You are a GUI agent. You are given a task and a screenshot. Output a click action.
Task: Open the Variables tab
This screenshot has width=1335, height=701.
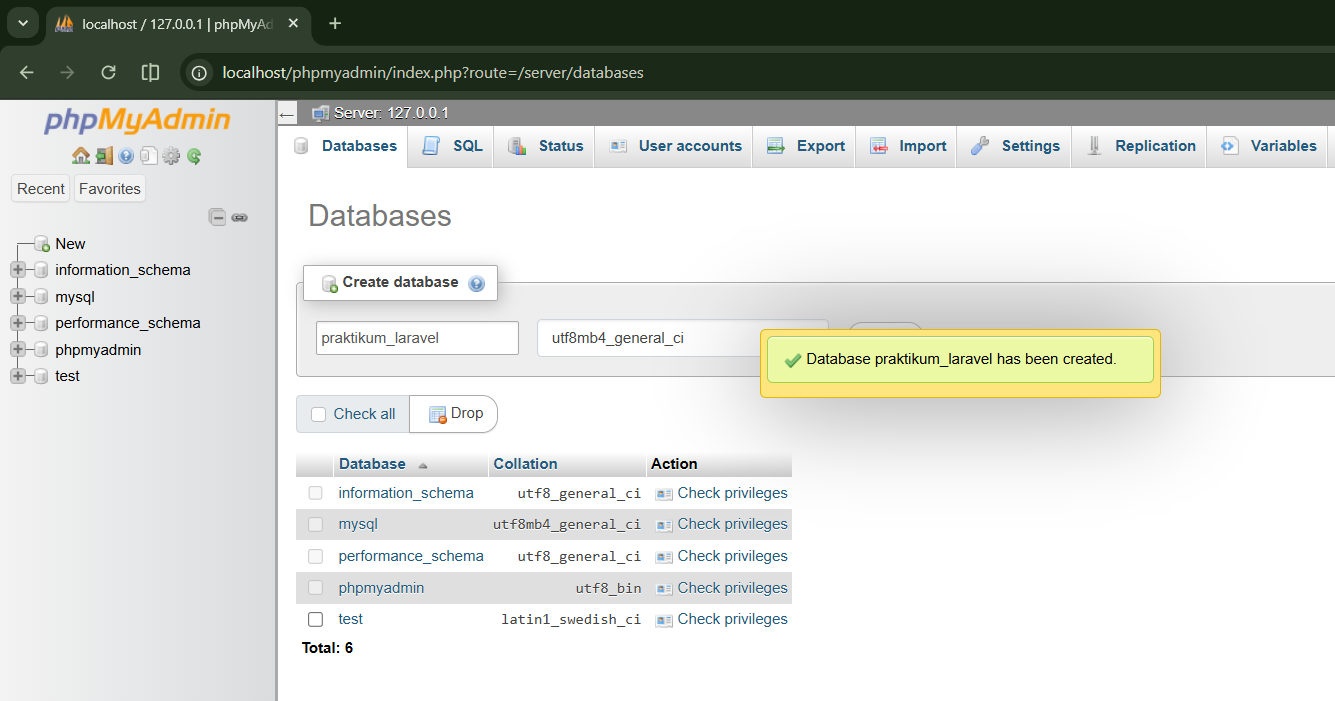(x=1269, y=146)
